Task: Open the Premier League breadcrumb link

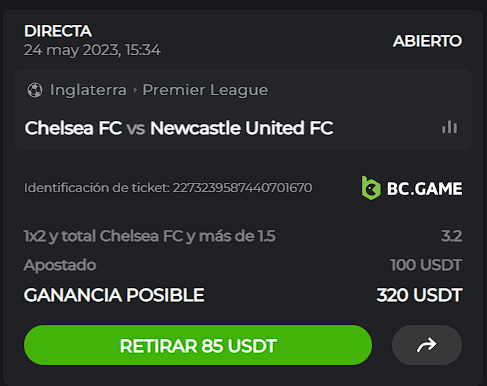Action: tap(205, 90)
